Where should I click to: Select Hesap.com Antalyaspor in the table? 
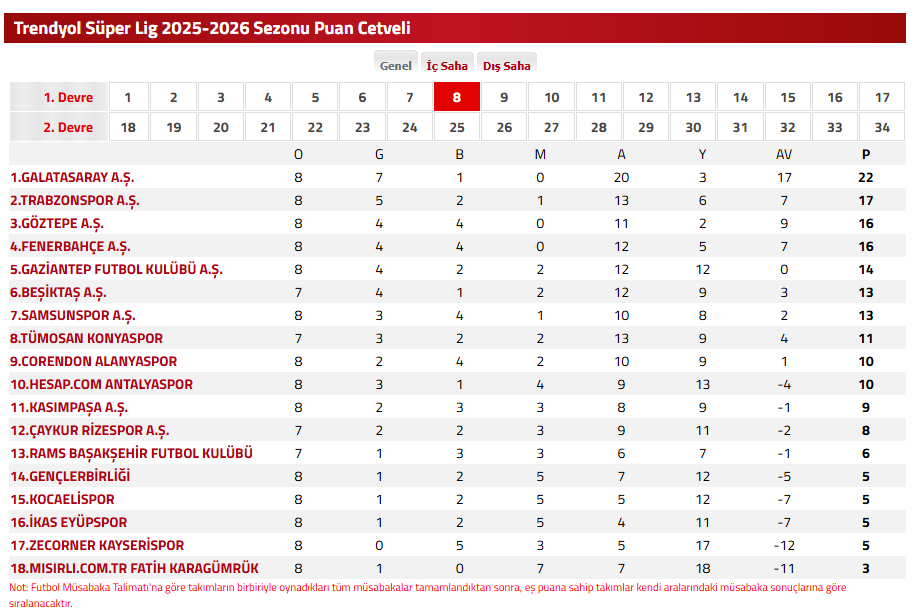click(x=101, y=384)
